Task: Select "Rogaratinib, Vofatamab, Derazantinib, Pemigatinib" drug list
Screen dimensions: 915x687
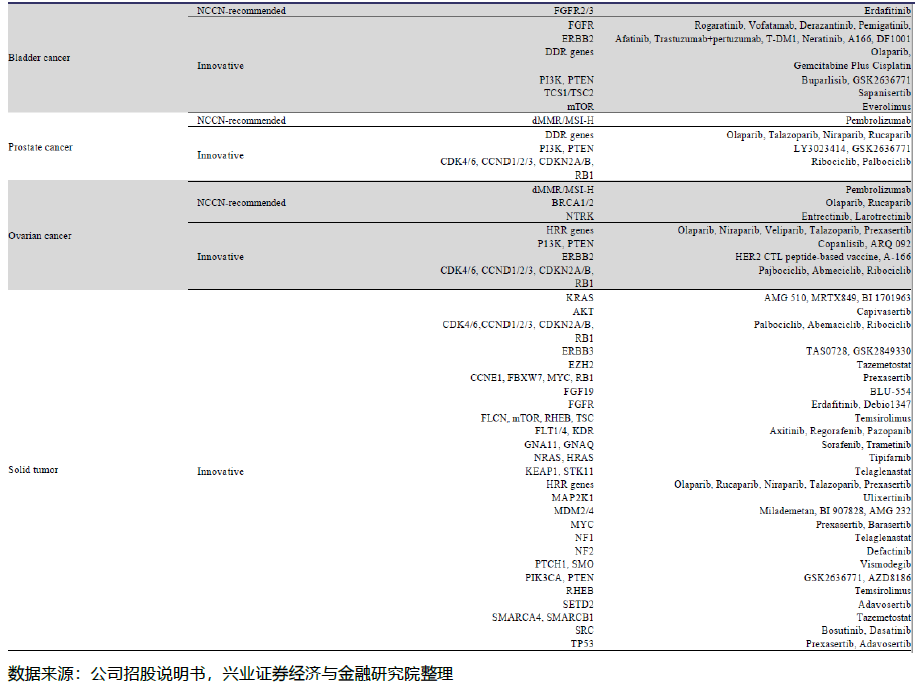Action: (802, 25)
